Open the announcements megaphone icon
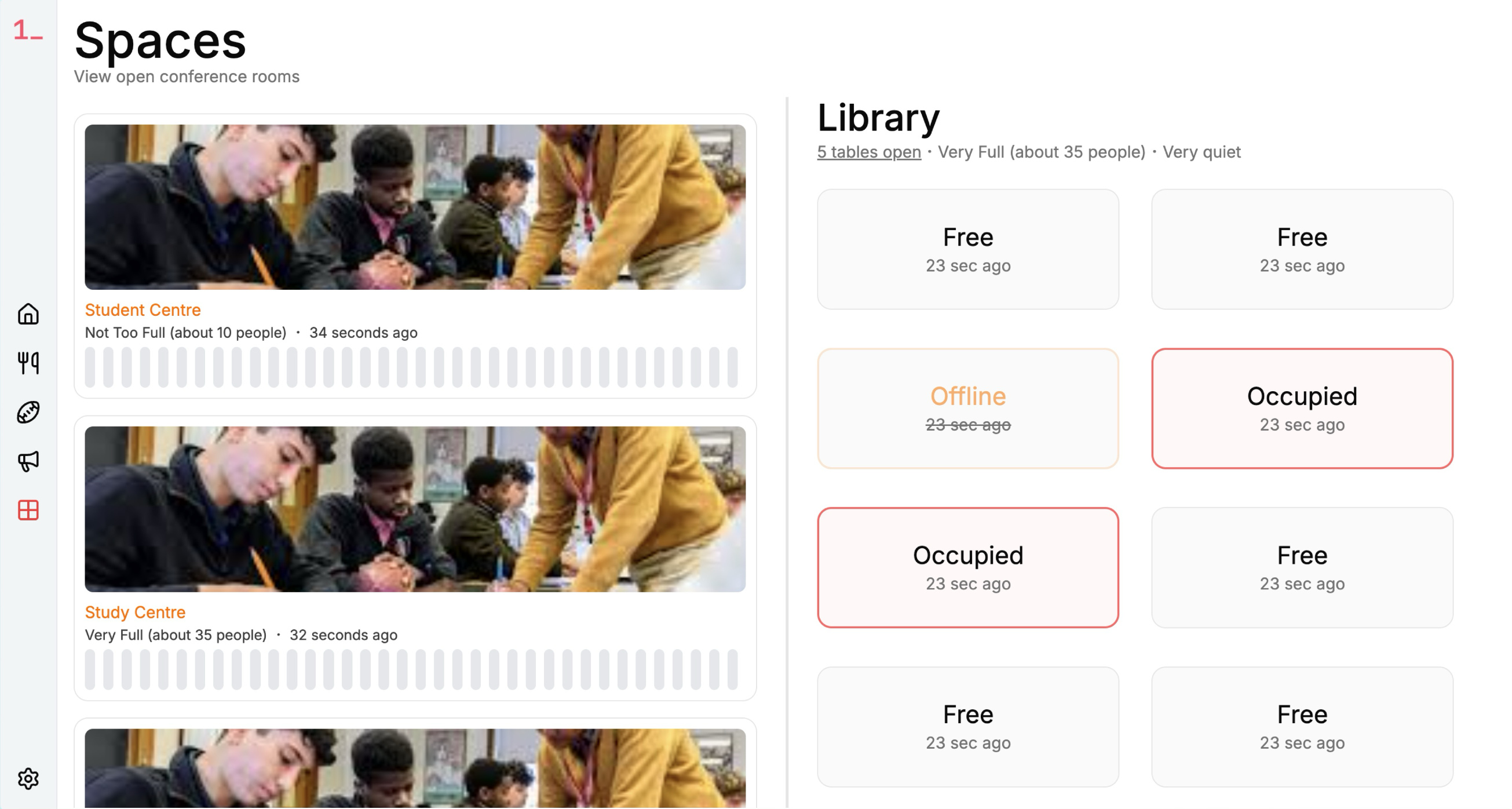The width and height of the screenshot is (1512, 809). point(28,461)
